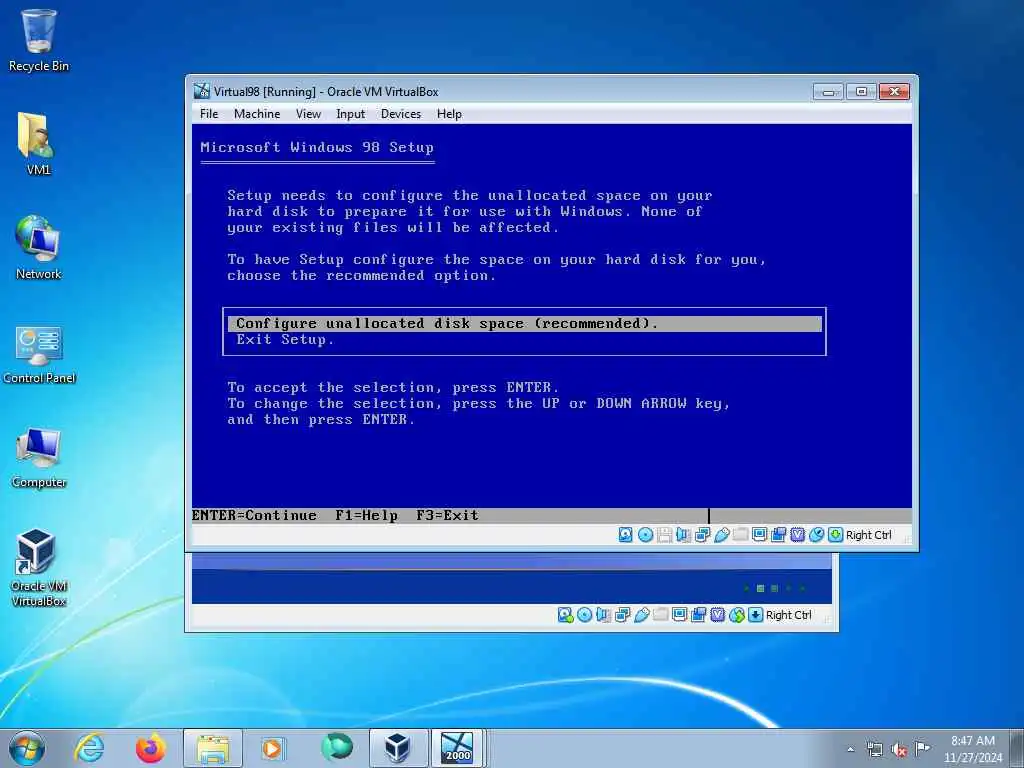Screen dimensions: 1024x768
Task: Select the VM1 folder on the desktop
Action: point(39,144)
